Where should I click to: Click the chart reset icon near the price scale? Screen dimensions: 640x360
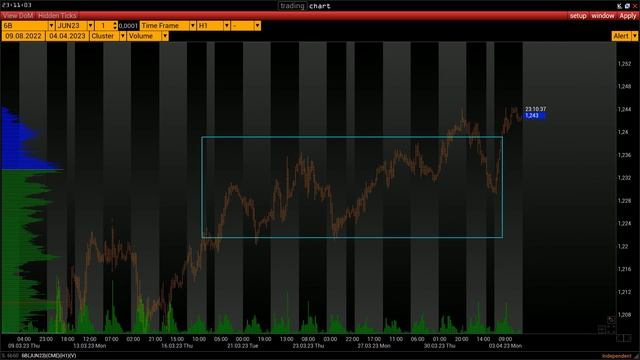pyautogui.click(x=611, y=320)
